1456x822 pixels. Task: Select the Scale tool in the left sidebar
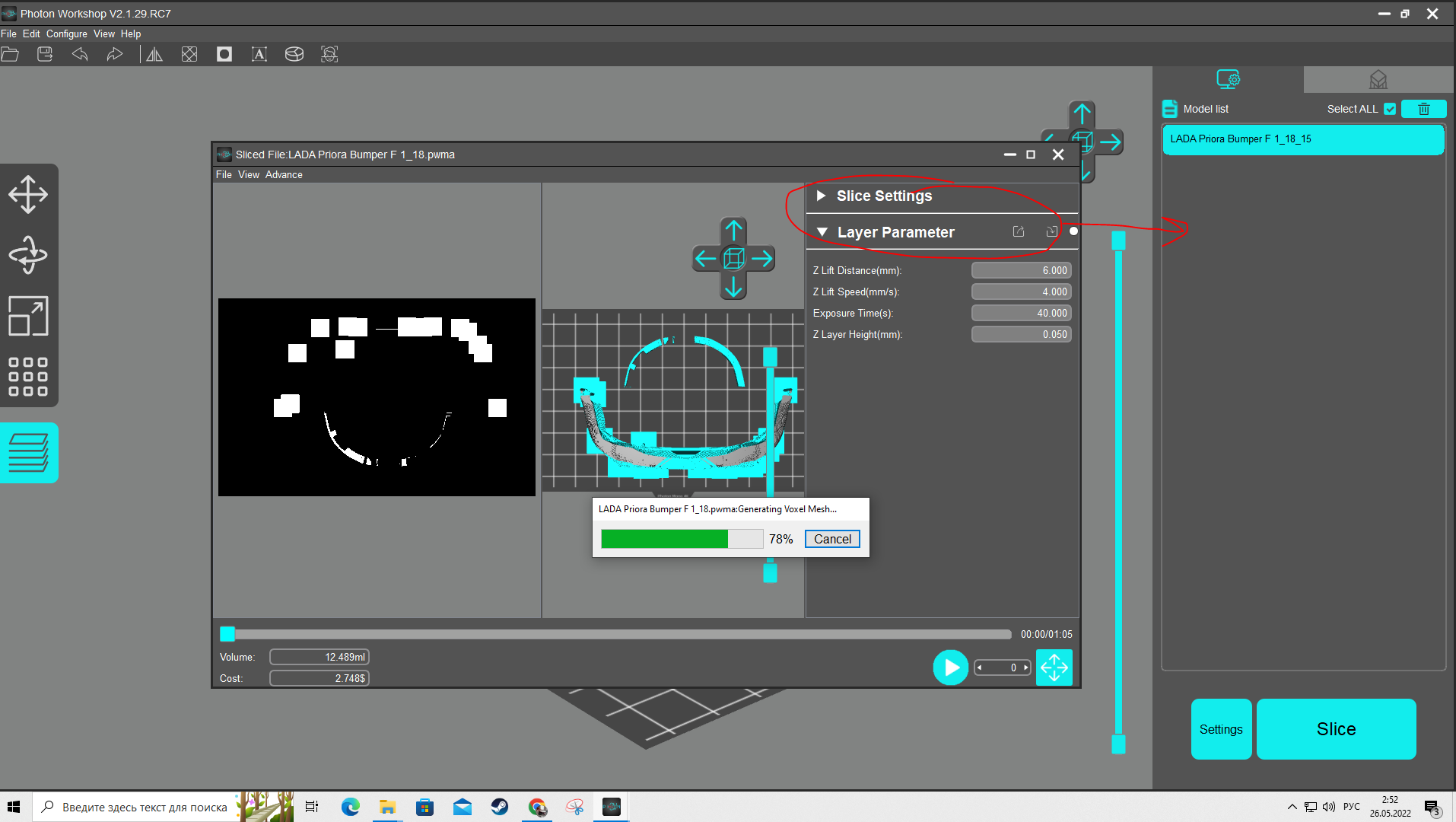[x=28, y=316]
